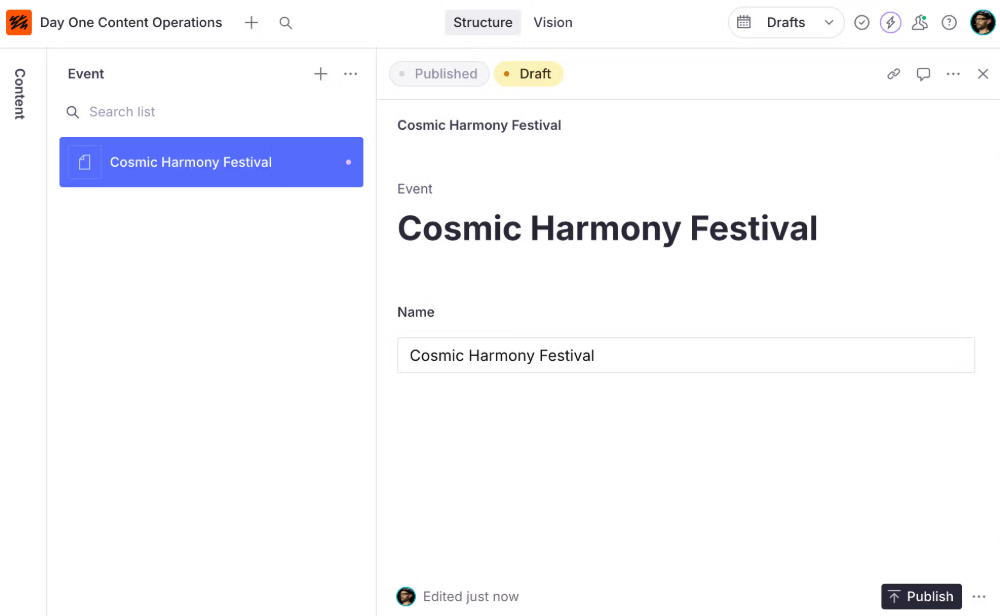Image resolution: width=1000 pixels, height=616 pixels.
Task: Click the Cosmic Harmony Festival pane title
Action: pyautogui.click(x=479, y=125)
